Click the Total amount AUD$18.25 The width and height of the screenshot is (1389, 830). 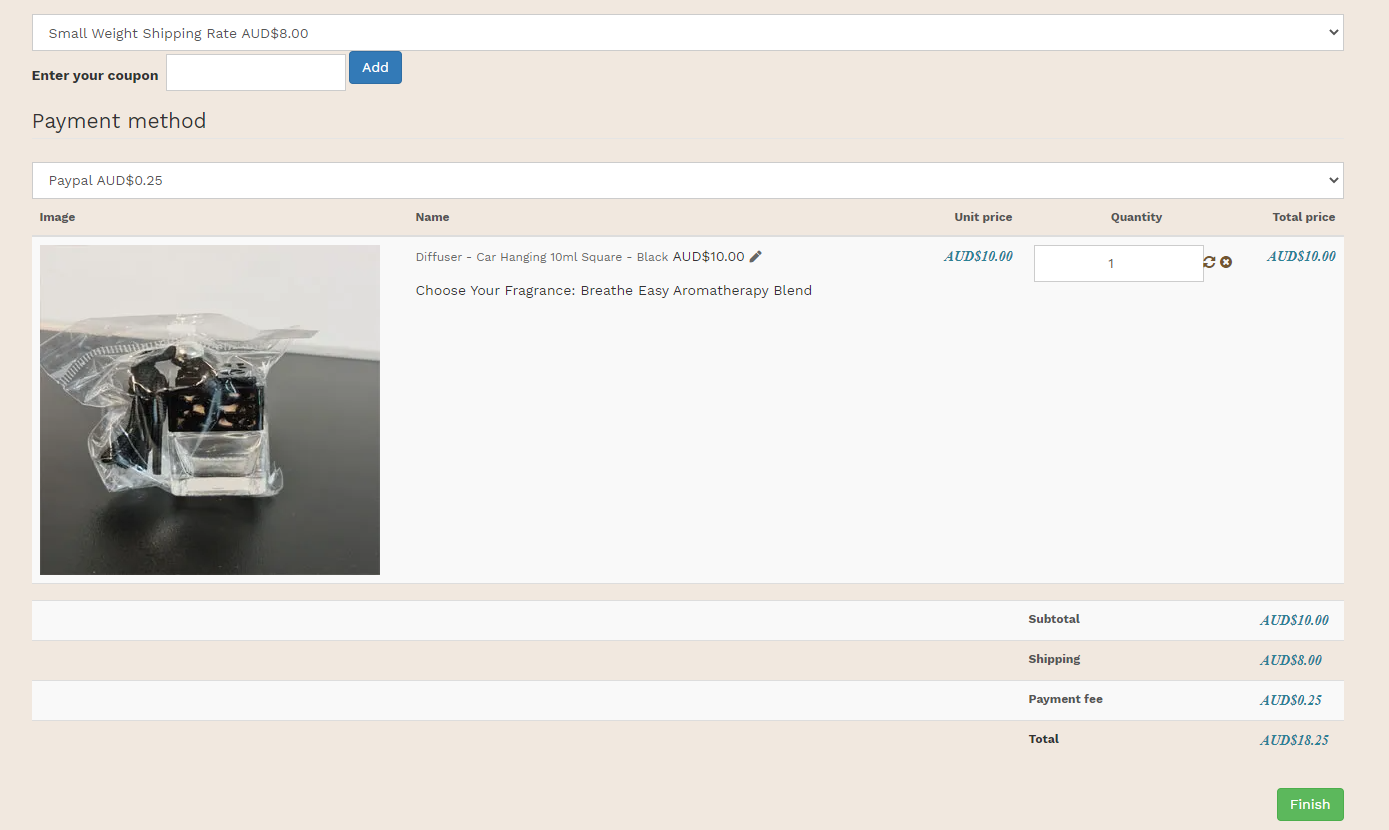(1294, 741)
